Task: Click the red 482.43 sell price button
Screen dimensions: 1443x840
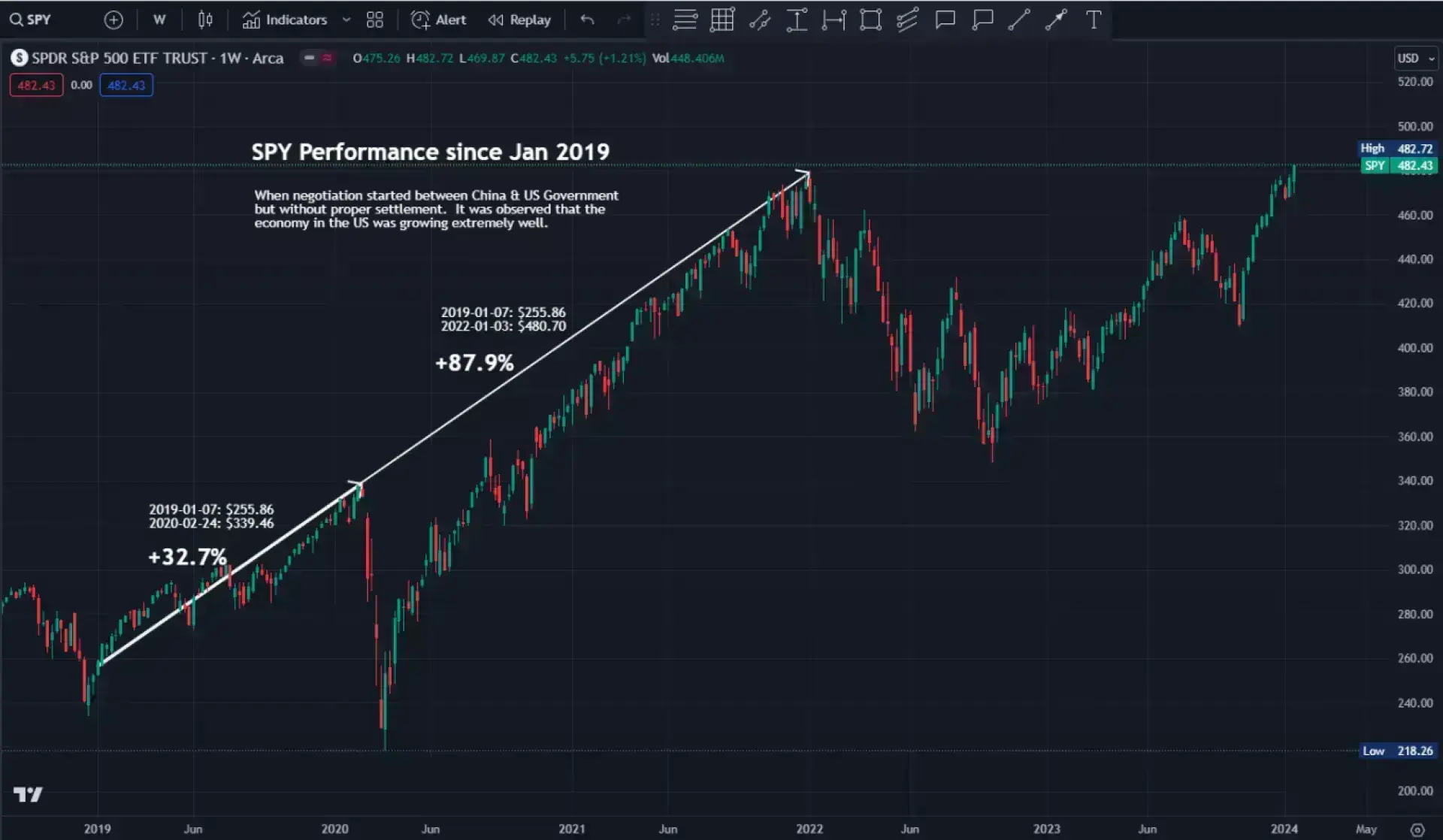Action: tap(36, 85)
